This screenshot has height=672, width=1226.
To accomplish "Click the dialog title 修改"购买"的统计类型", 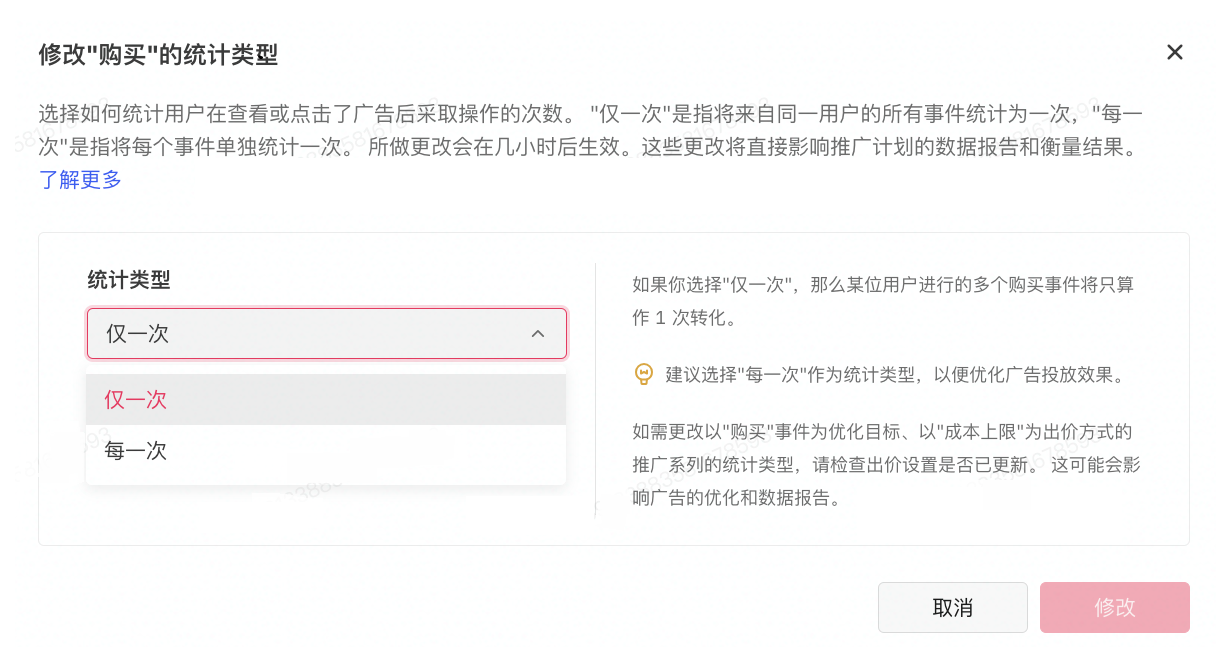I will tap(158, 54).
